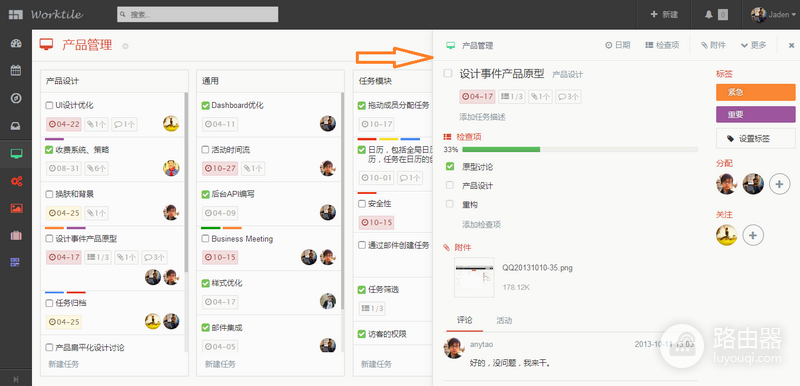Click 添加任务描述 link

[x=482, y=117]
